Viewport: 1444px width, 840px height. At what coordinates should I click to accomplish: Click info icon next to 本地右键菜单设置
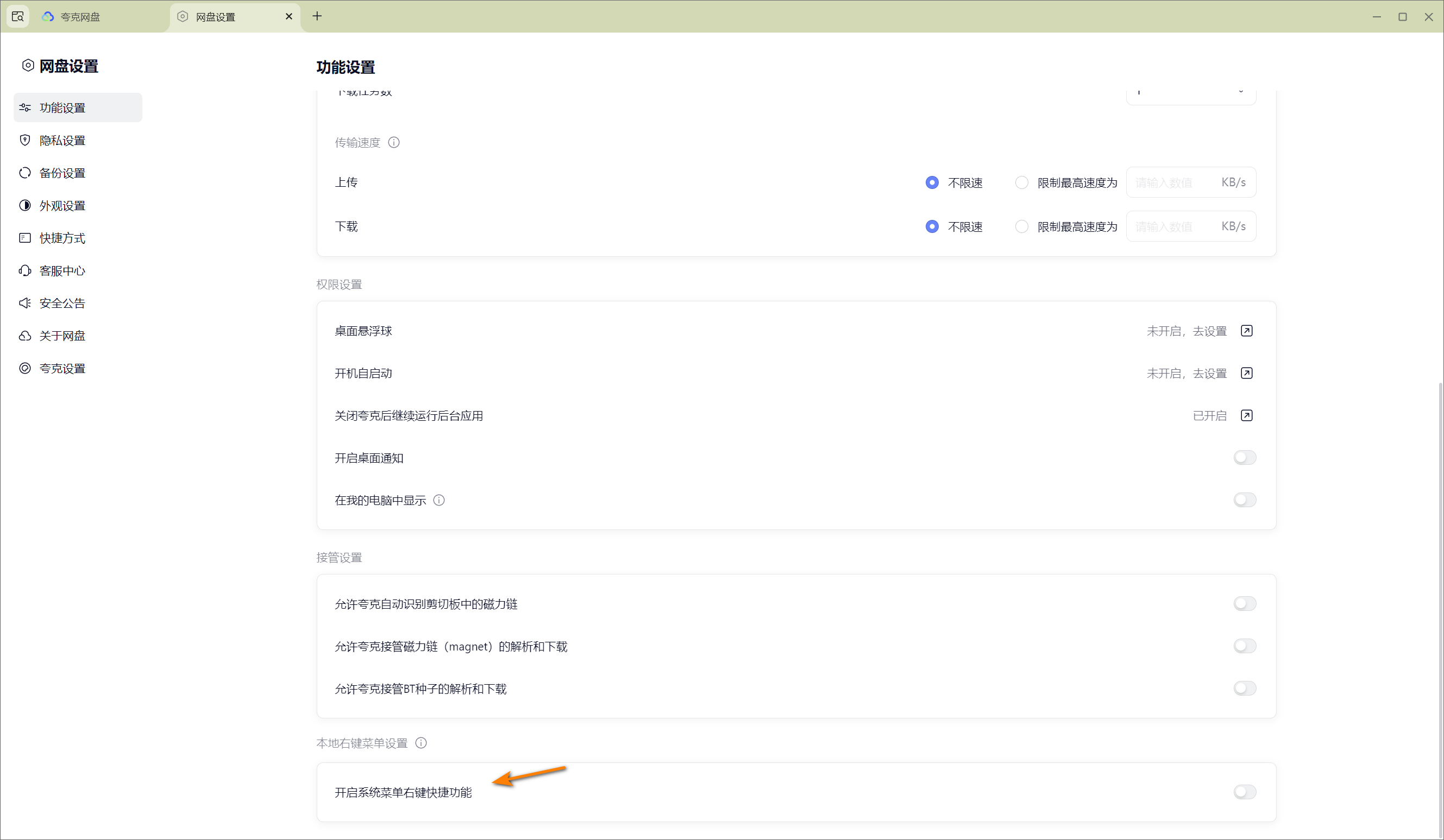421,743
